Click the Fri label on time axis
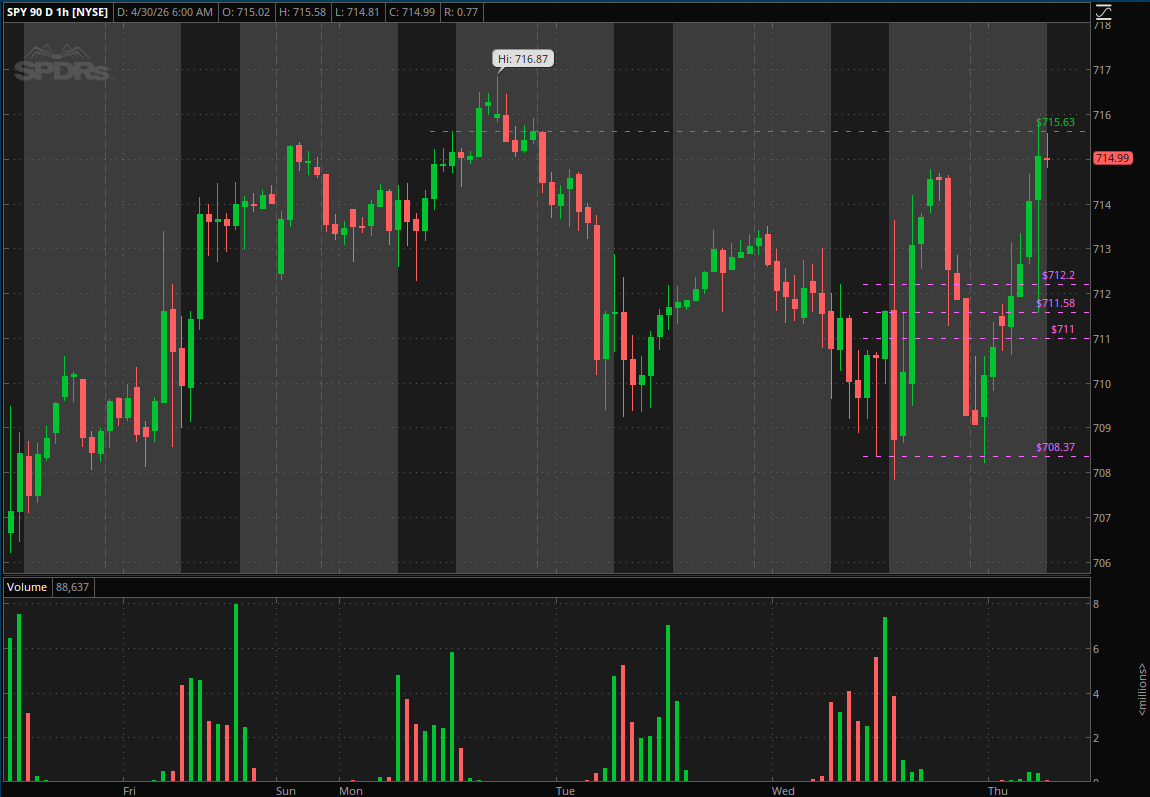The height and width of the screenshot is (797, 1150). click(129, 790)
